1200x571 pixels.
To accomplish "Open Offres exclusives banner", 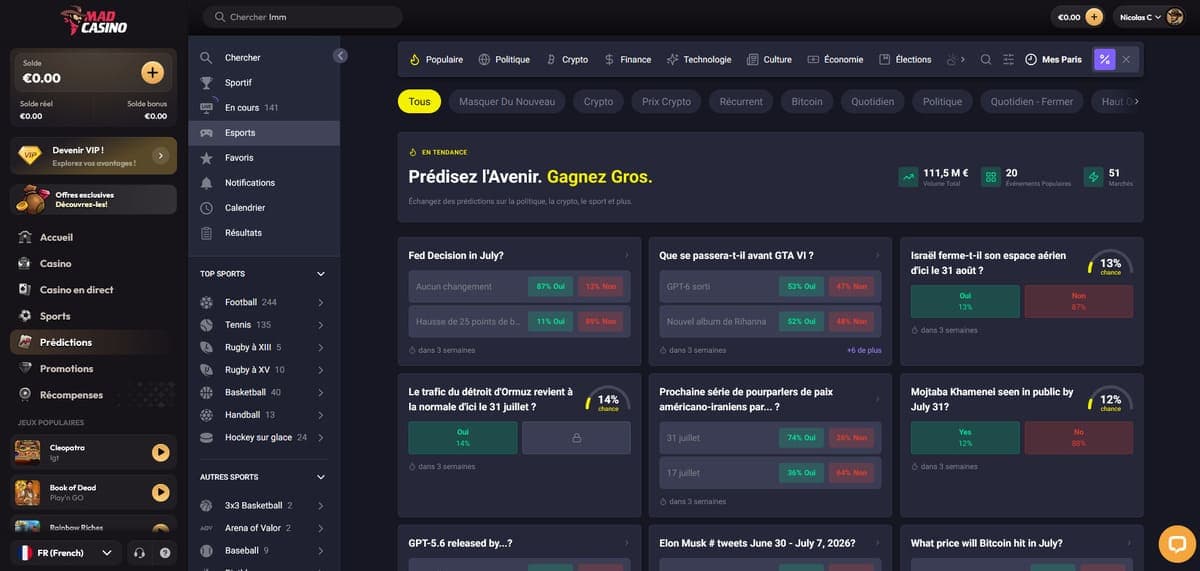I will 94,199.
